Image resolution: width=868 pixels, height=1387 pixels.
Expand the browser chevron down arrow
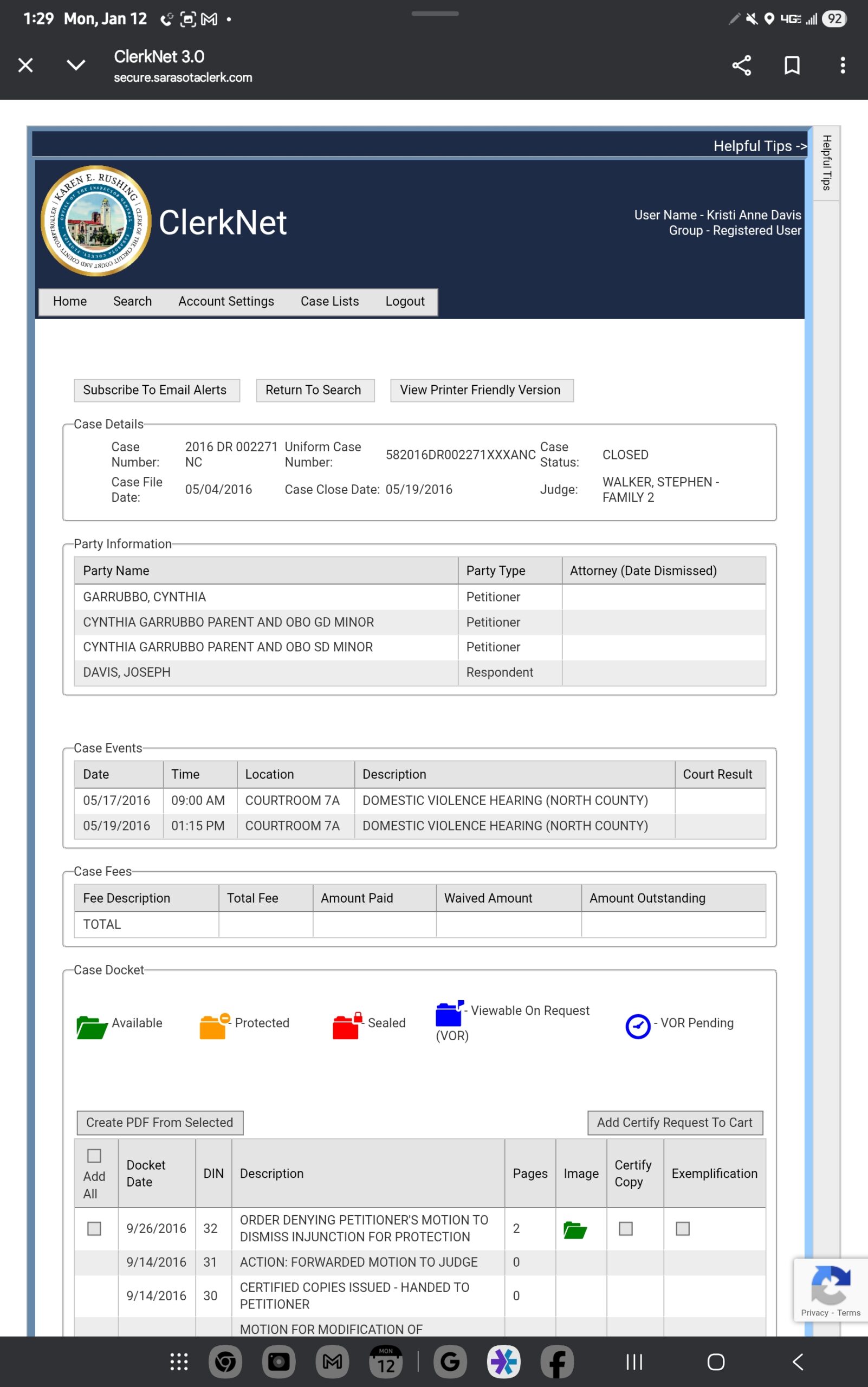pyautogui.click(x=76, y=65)
